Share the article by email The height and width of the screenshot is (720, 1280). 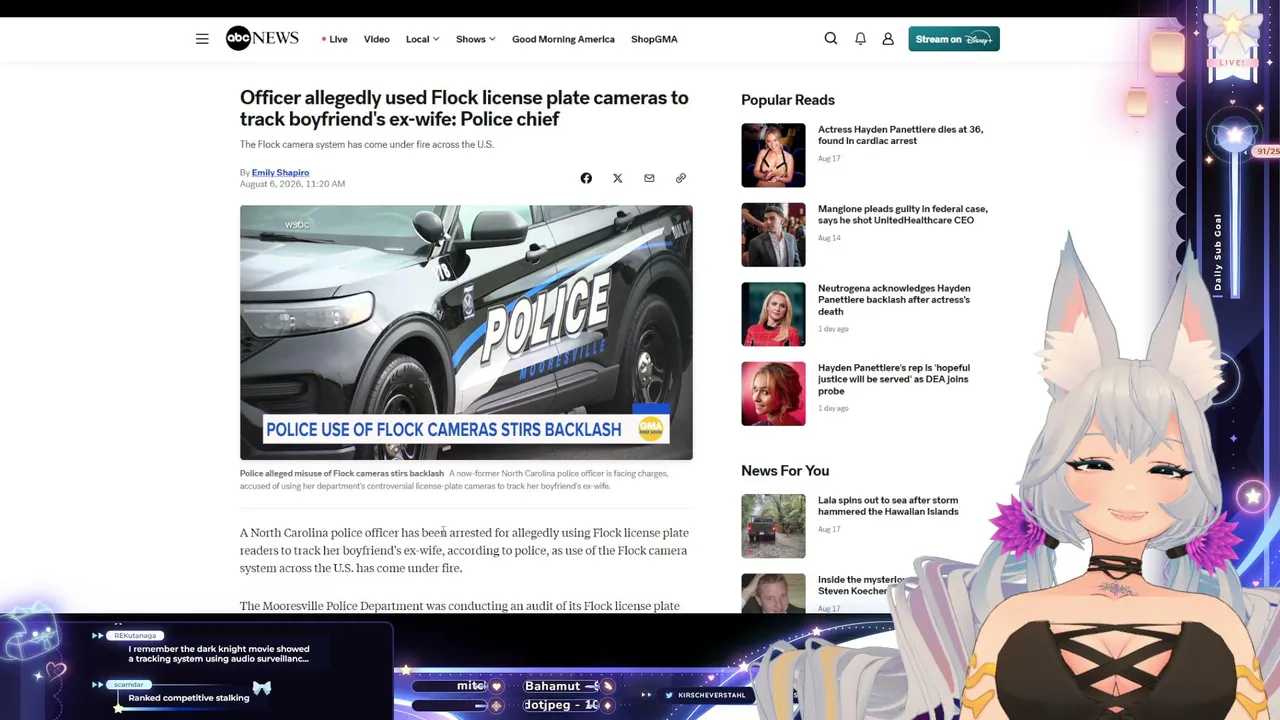[x=649, y=178]
